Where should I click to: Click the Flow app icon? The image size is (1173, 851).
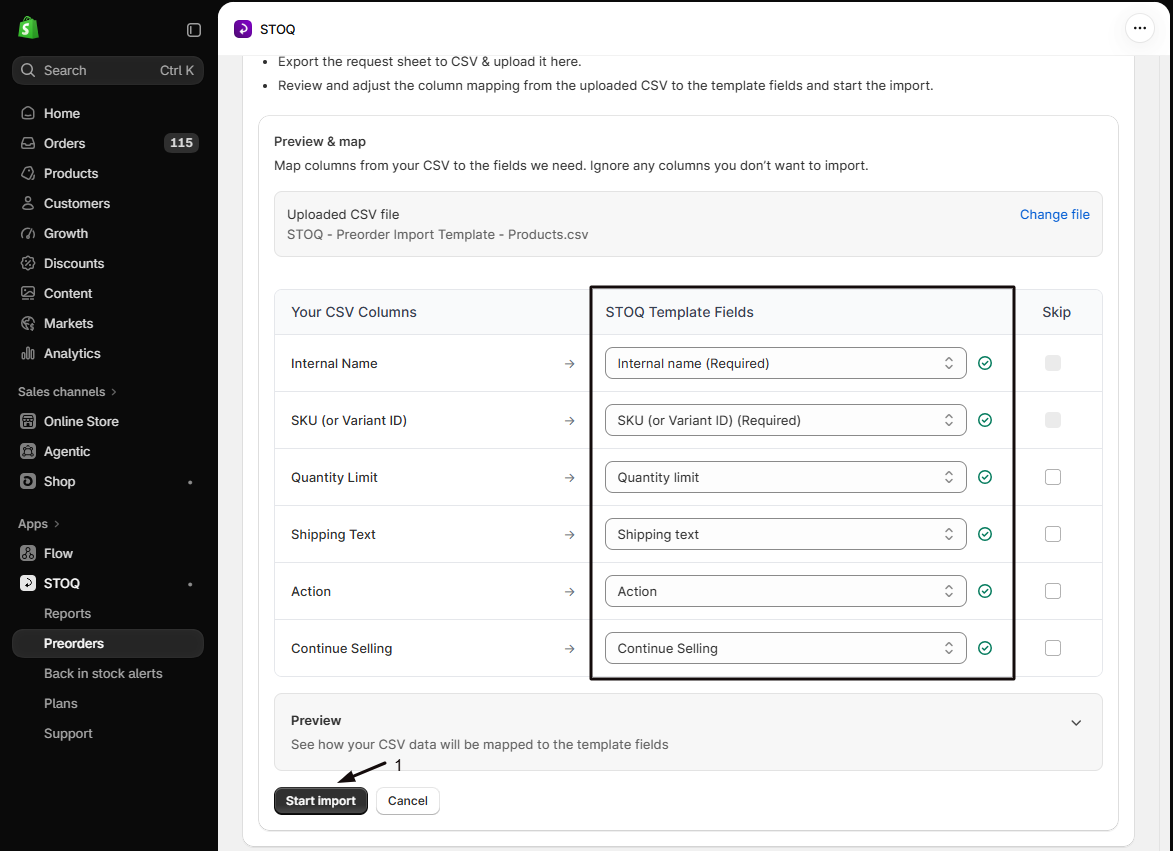(28, 553)
